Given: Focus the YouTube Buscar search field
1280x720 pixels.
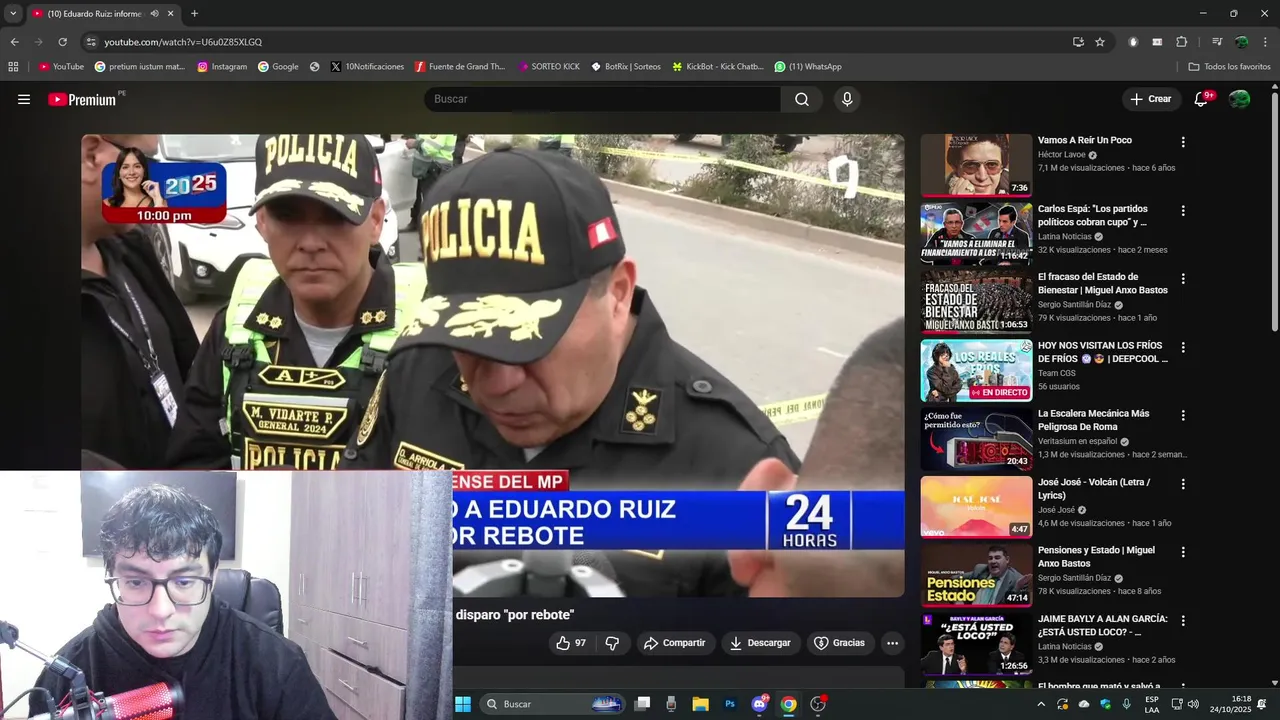Looking at the screenshot, I should click(603, 99).
